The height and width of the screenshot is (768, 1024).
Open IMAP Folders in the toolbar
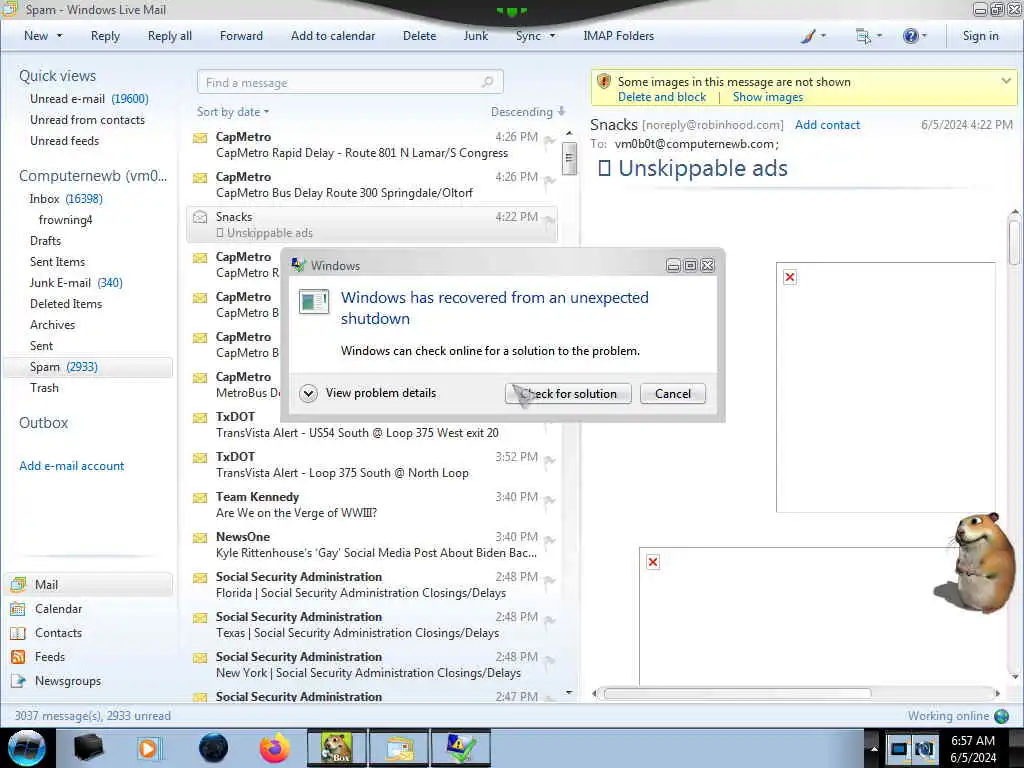click(x=618, y=36)
